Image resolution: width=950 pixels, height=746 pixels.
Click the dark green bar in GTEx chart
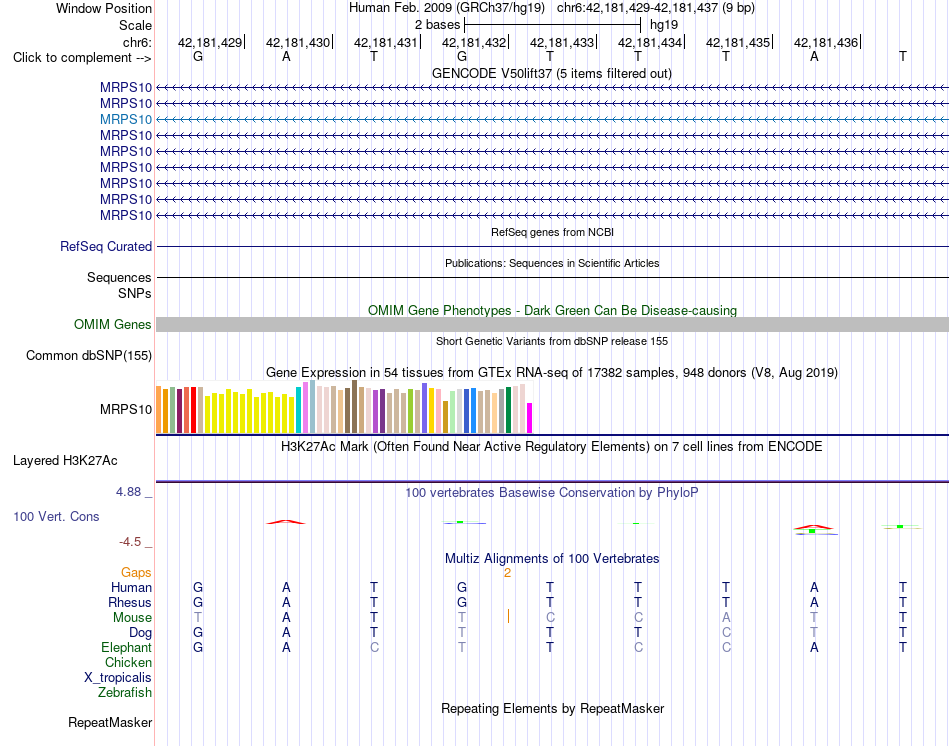coord(509,410)
